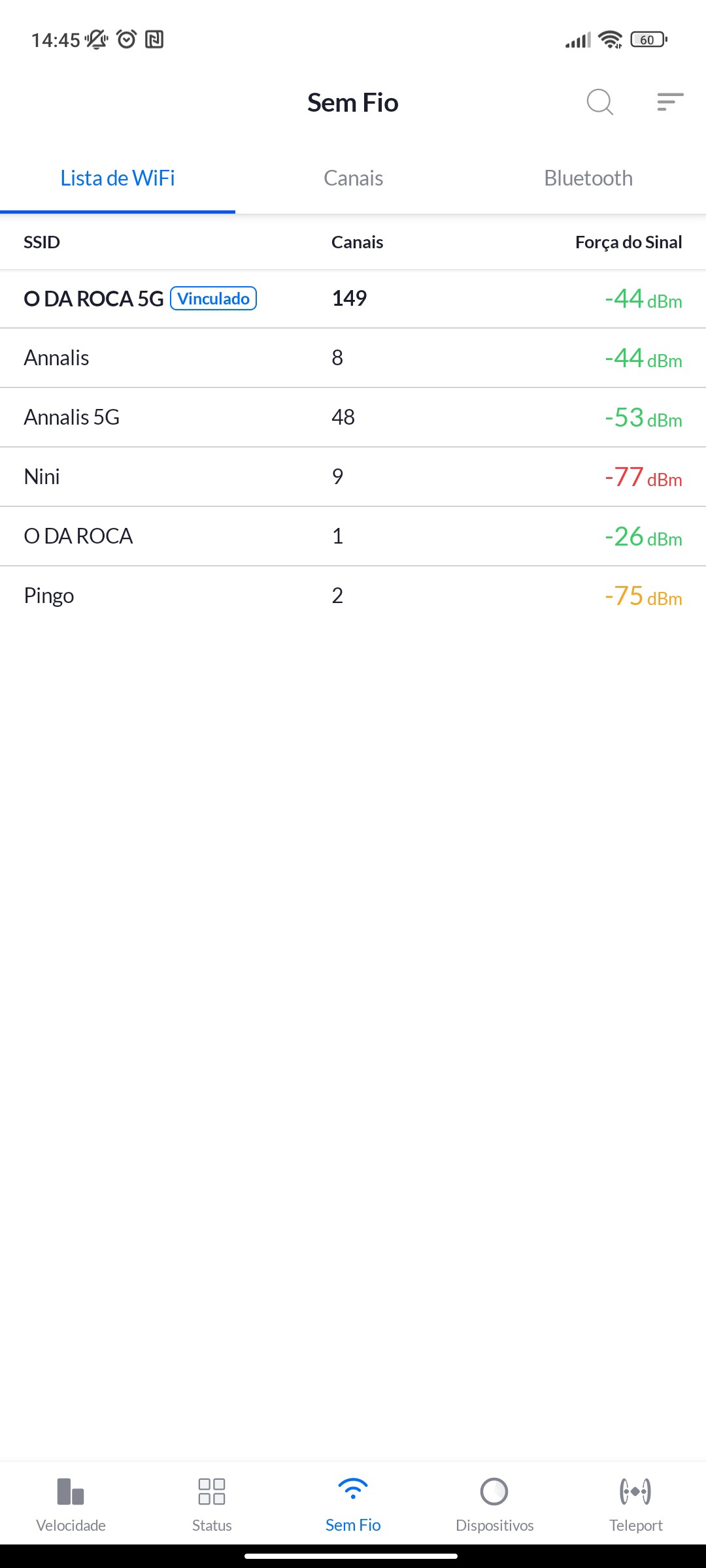Screen dimensions: 706x1568
Task: Sort by the SSID column header
Action: [x=42, y=242]
